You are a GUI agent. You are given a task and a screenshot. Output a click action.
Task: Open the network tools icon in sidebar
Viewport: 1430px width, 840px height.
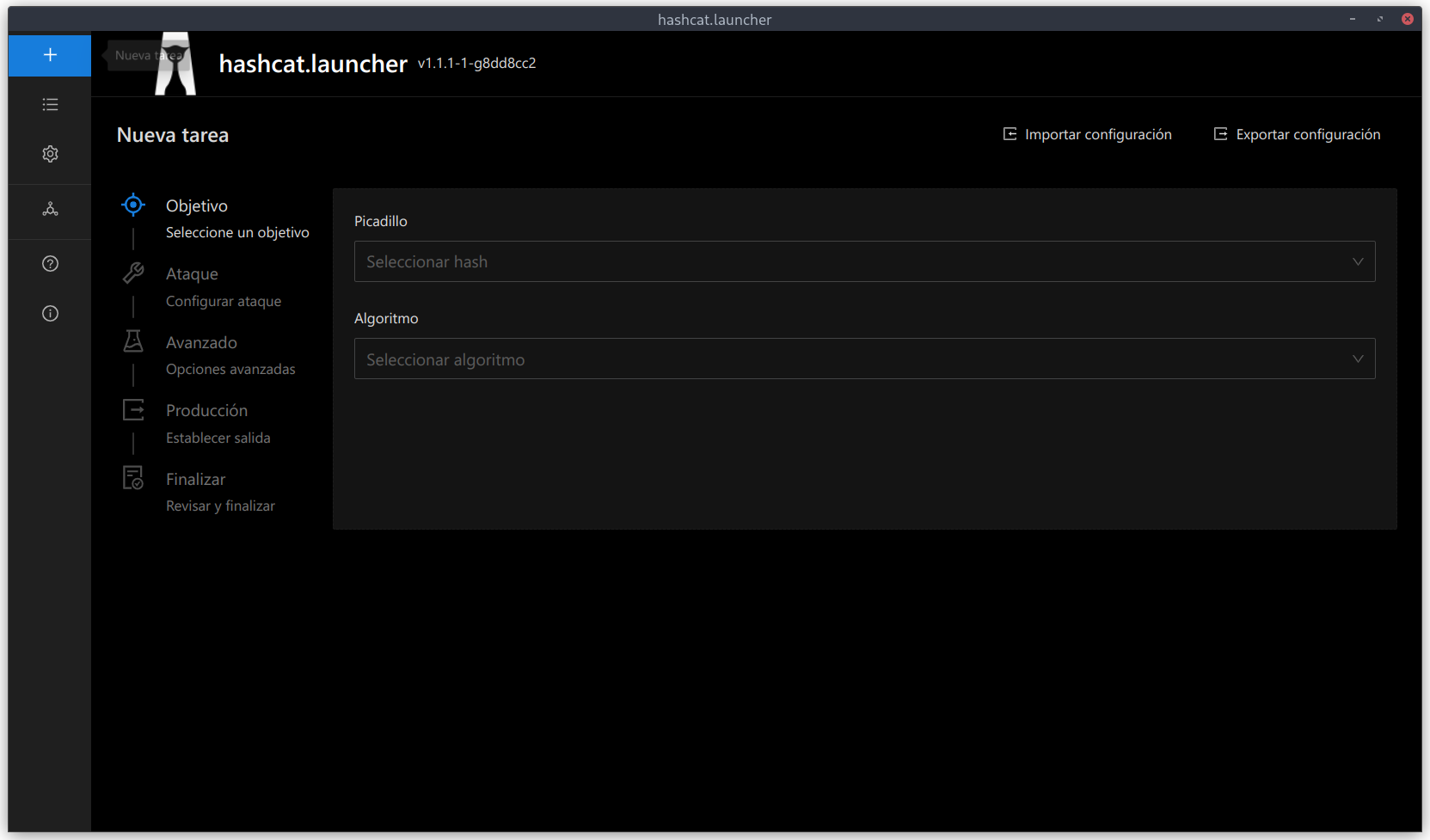click(50, 209)
